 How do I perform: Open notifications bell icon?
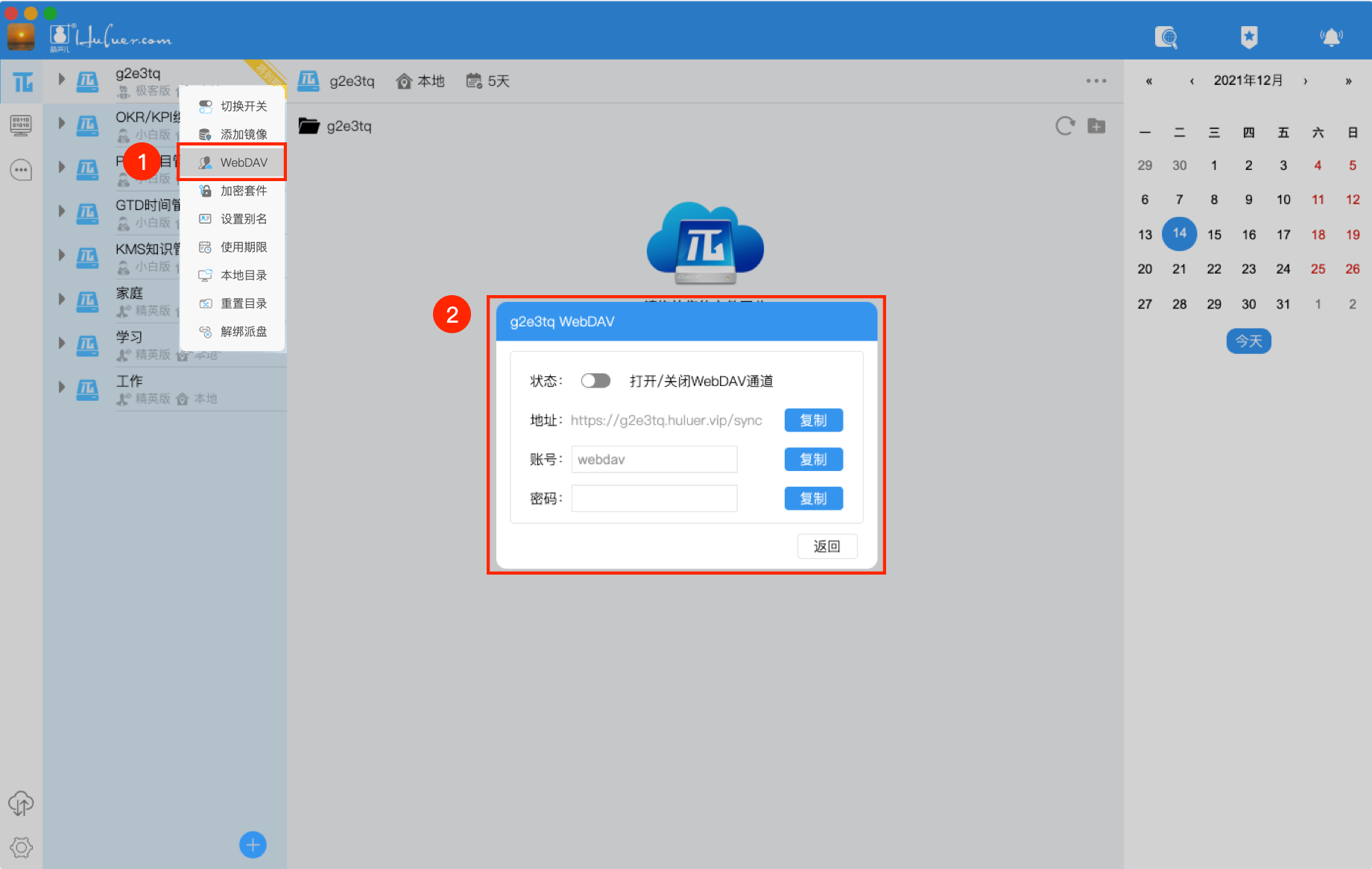tap(1331, 37)
